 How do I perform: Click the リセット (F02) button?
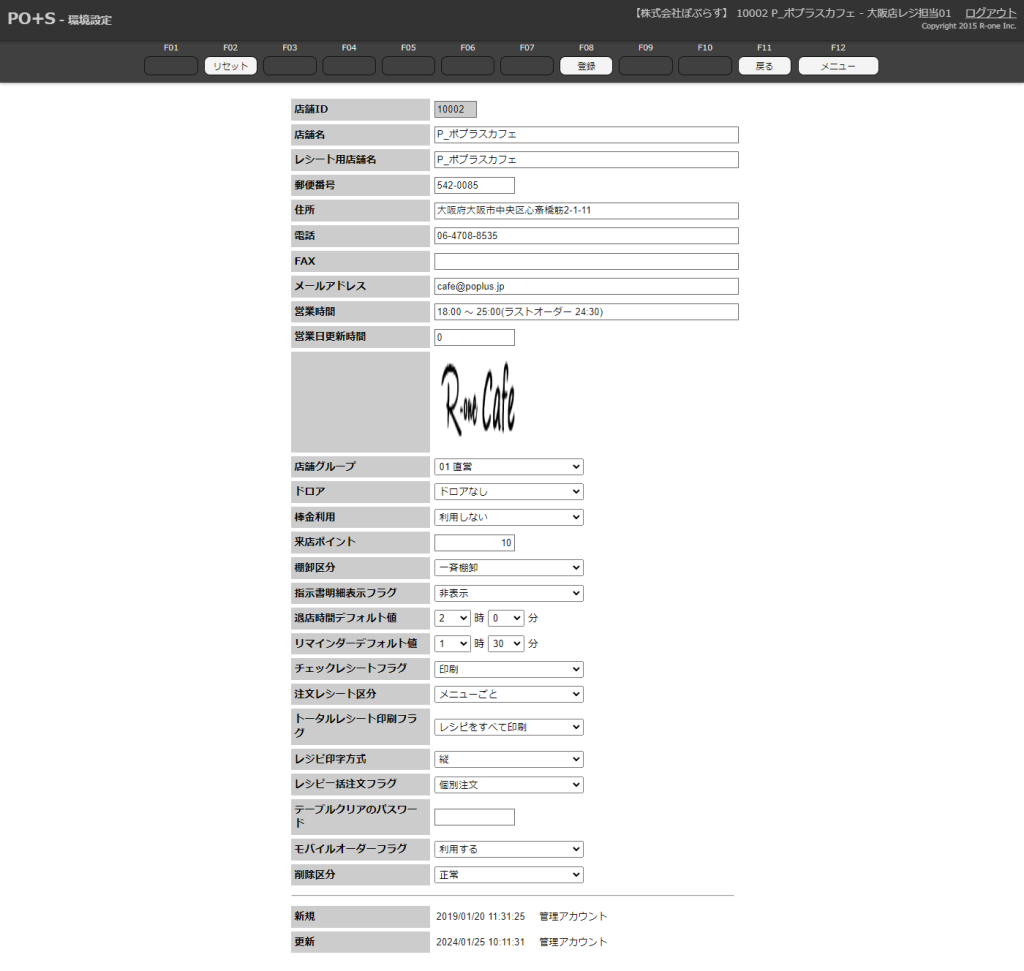230,66
